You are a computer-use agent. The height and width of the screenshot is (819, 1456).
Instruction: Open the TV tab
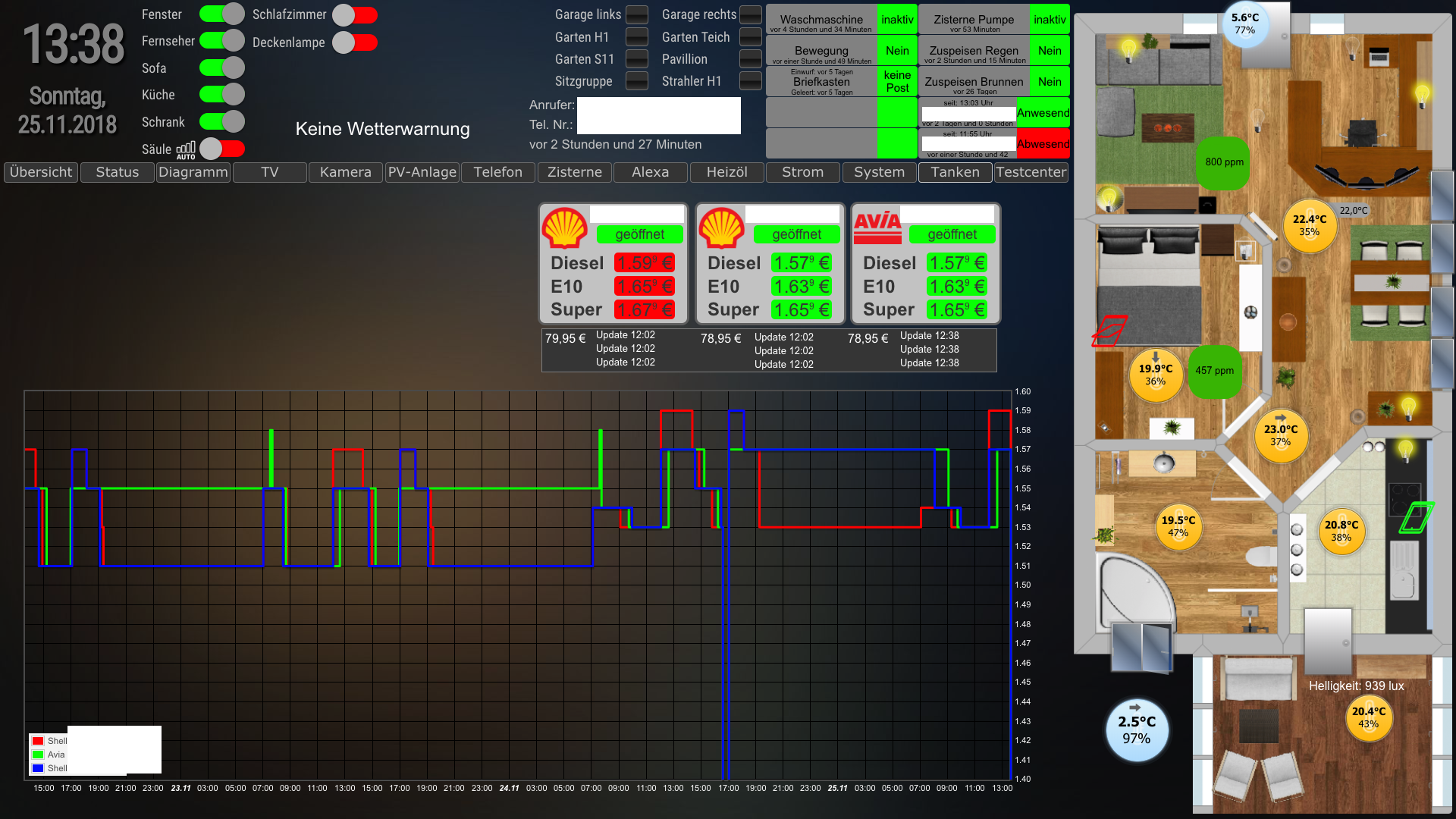tap(270, 172)
